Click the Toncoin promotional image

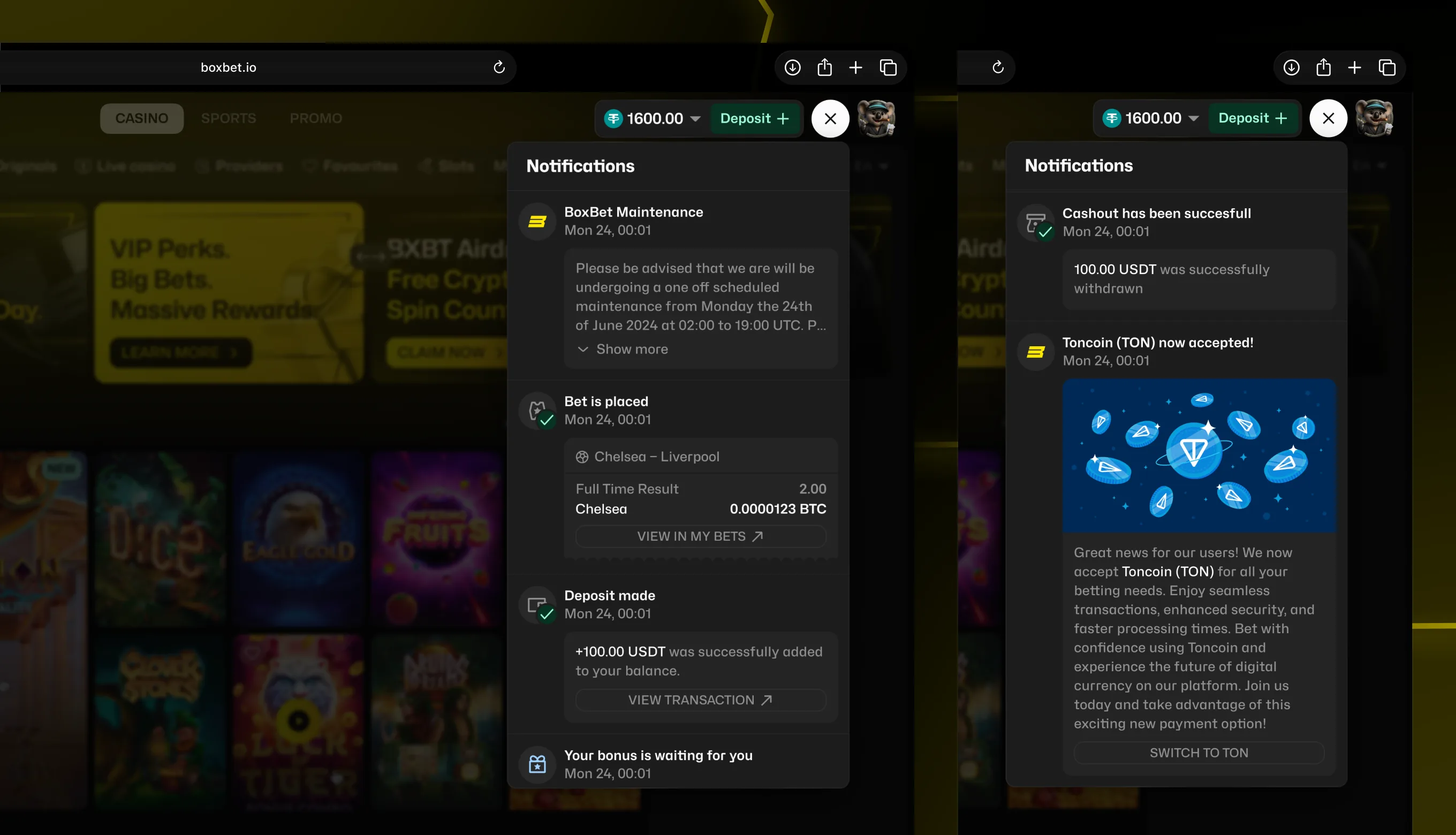(x=1199, y=456)
